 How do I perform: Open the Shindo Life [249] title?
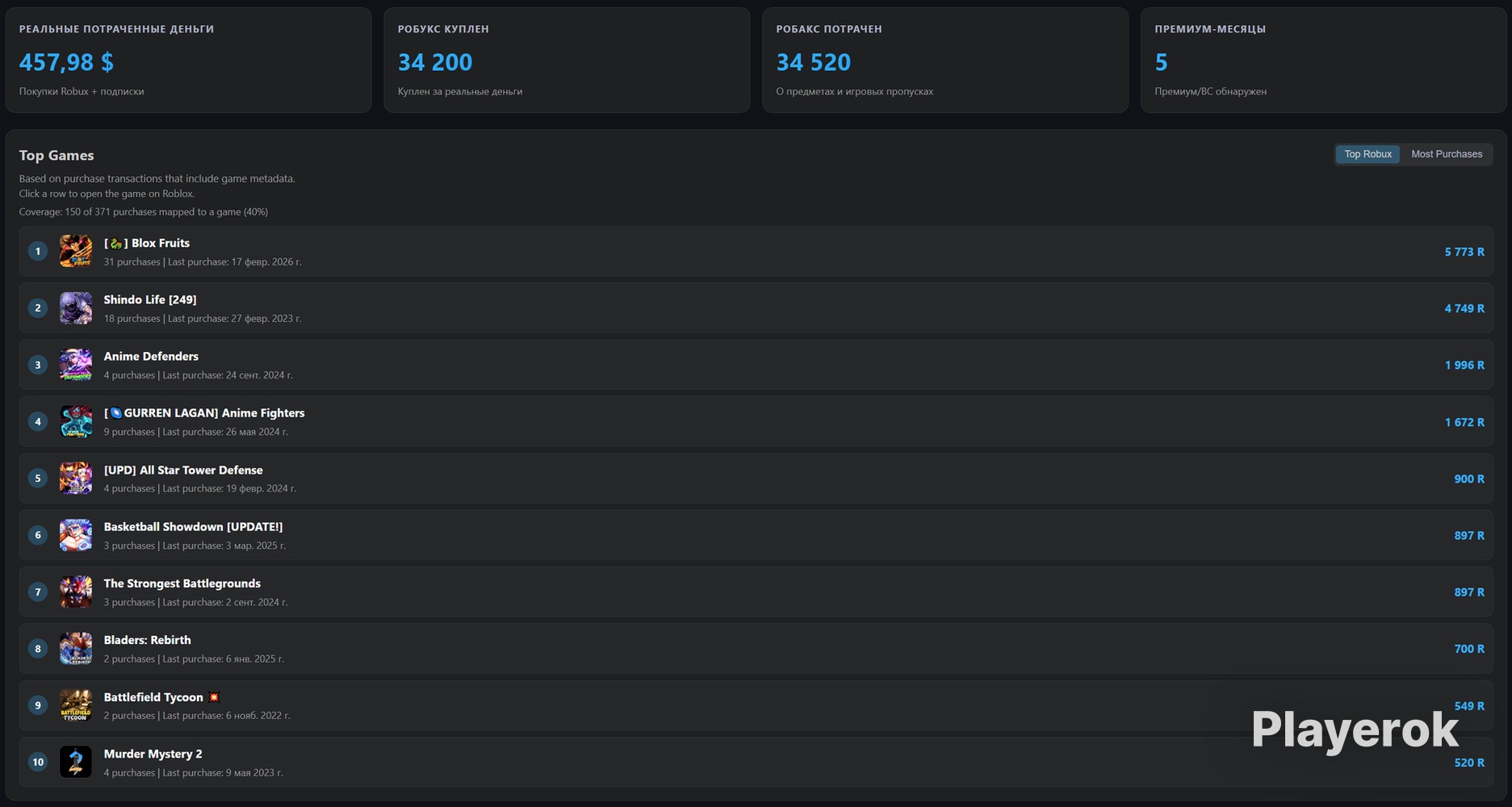(x=150, y=299)
